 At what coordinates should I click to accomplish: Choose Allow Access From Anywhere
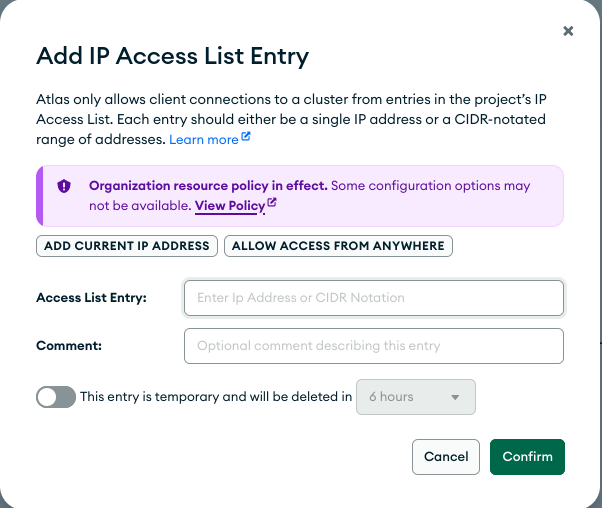(338, 246)
